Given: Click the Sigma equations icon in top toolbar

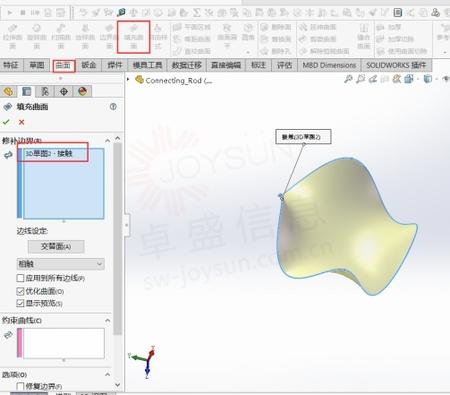Looking at the screenshot, I should click(x=197, y=13).
